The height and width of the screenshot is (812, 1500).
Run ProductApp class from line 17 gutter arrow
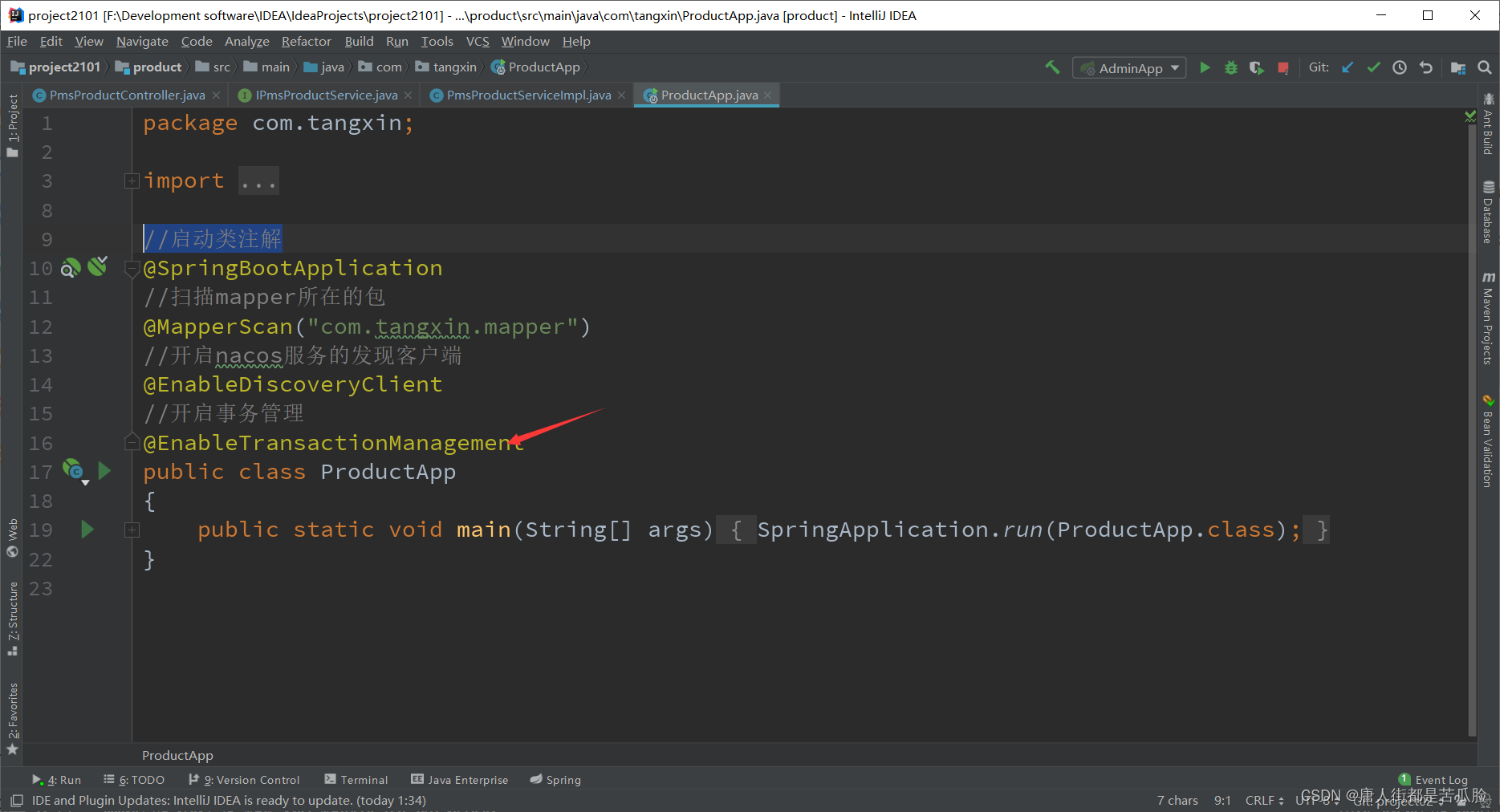tap(104, 471)
